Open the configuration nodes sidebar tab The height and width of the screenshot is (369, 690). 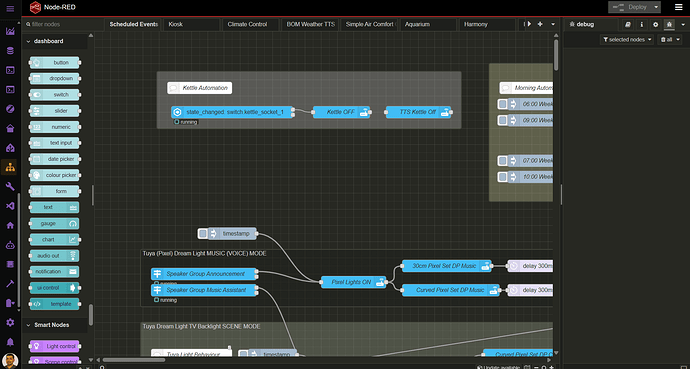656,24
